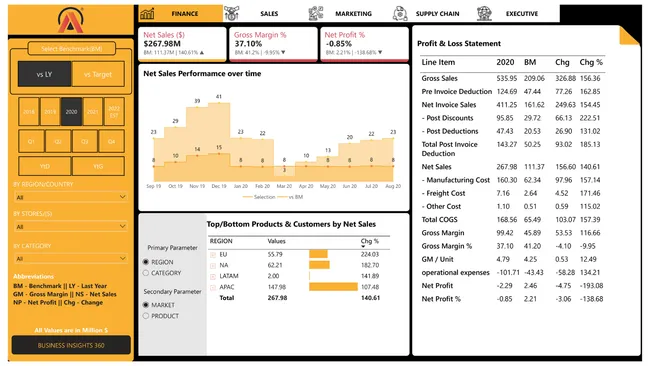Open the By Region/Country dropdown
650x366 pixels.
70,197
